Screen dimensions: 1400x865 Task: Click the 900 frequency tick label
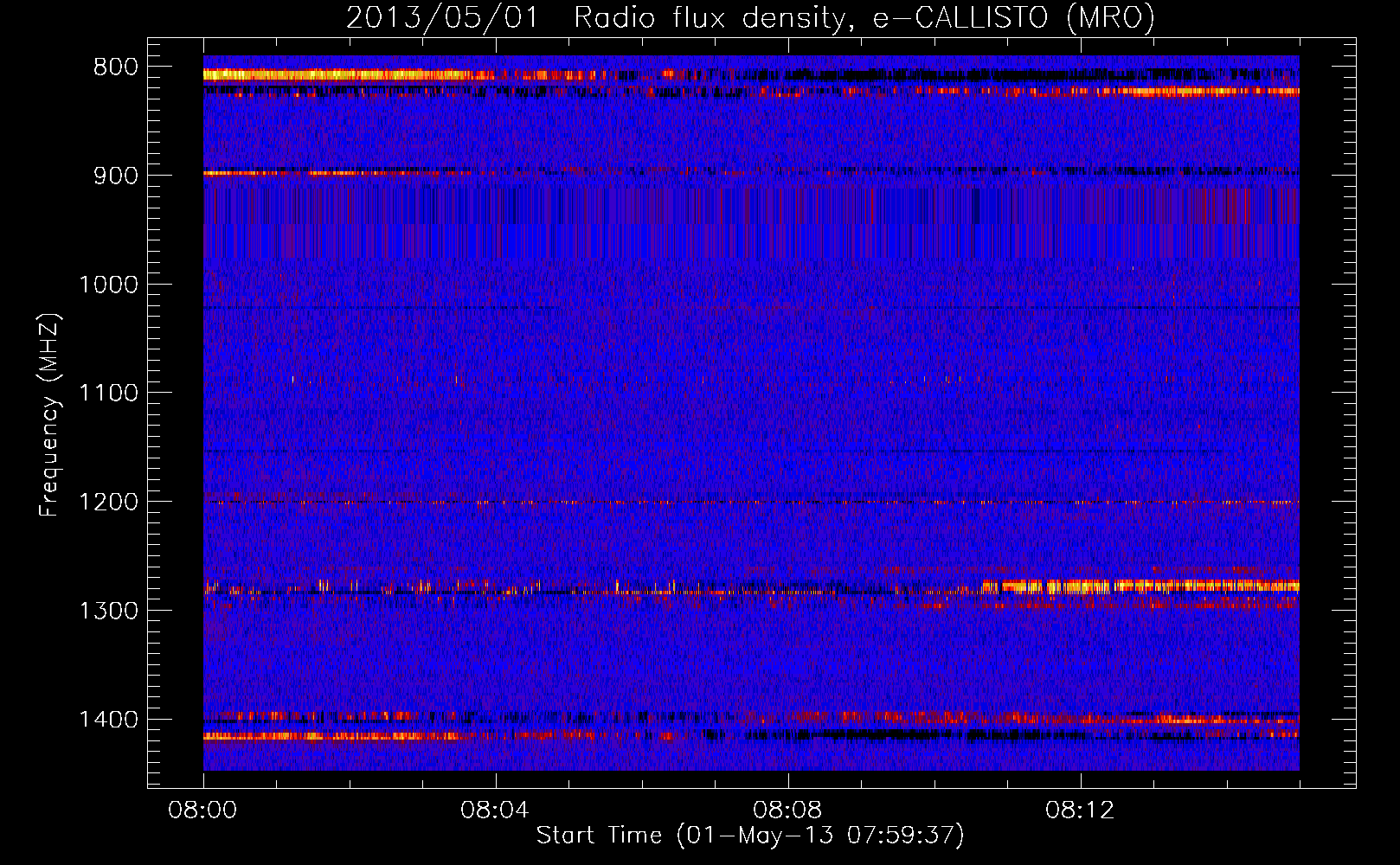click(116, 176)
